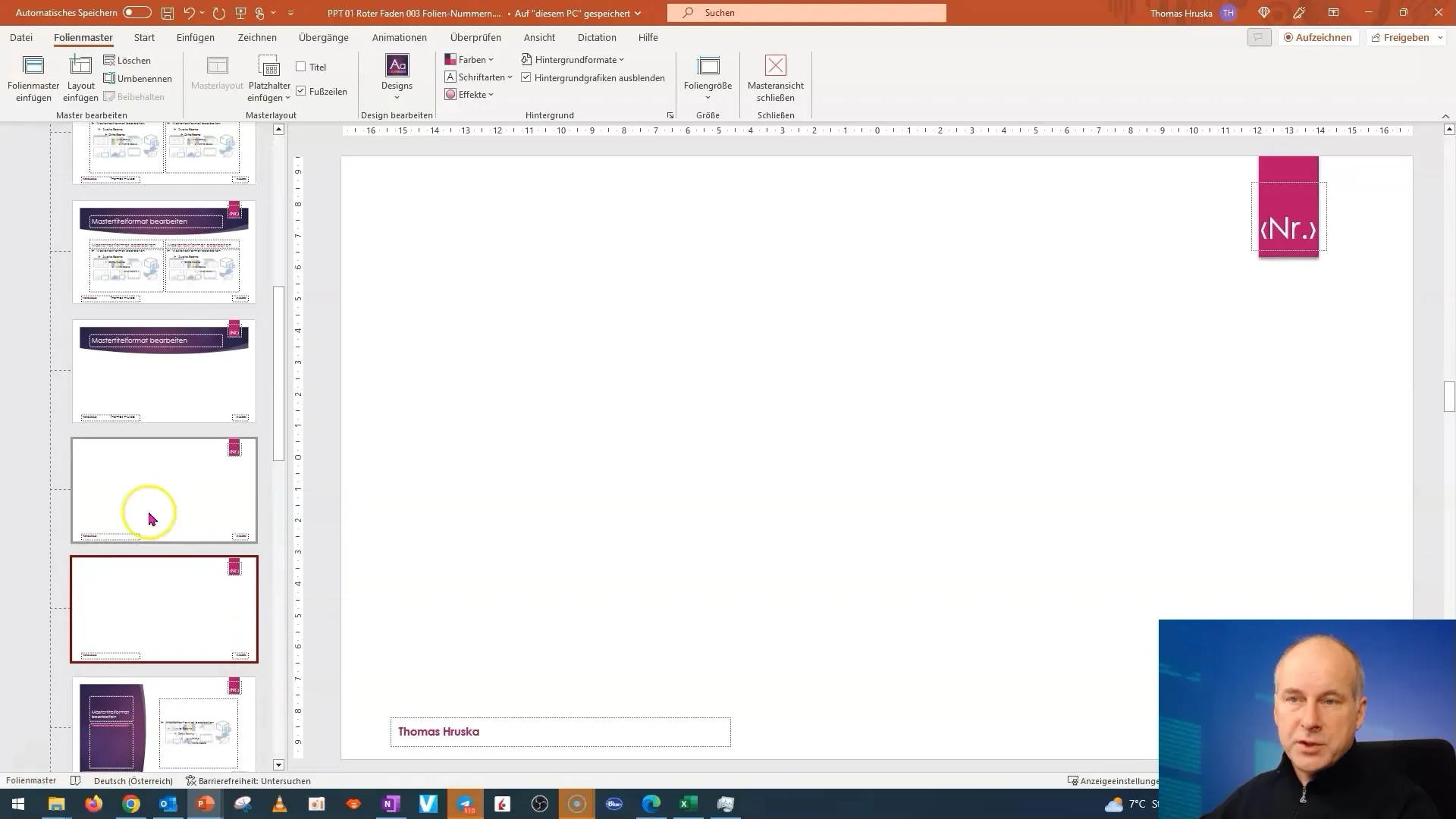The width and height of the screenshot is (1456, 819).
Task: Click the Foliengröße icon
Action: tap(707, 78)
